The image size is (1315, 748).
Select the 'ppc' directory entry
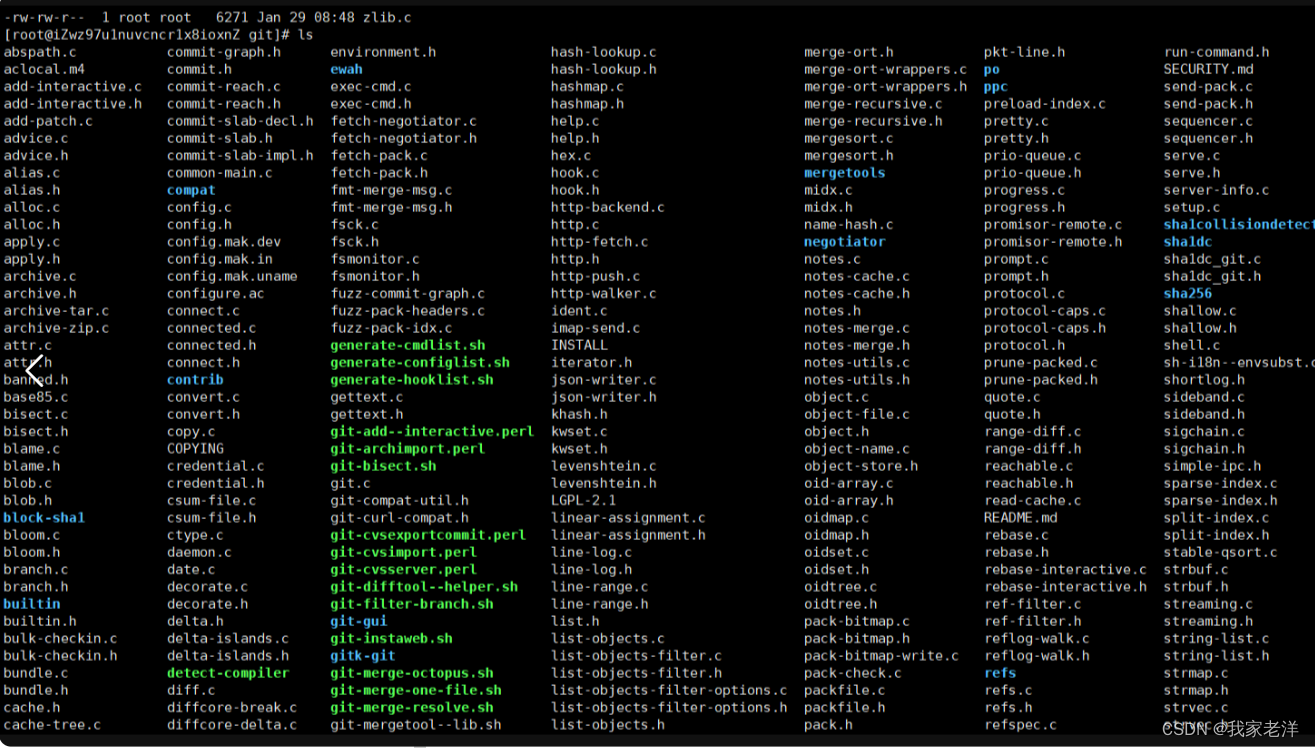pyautogui.click(x=996, y=87)
